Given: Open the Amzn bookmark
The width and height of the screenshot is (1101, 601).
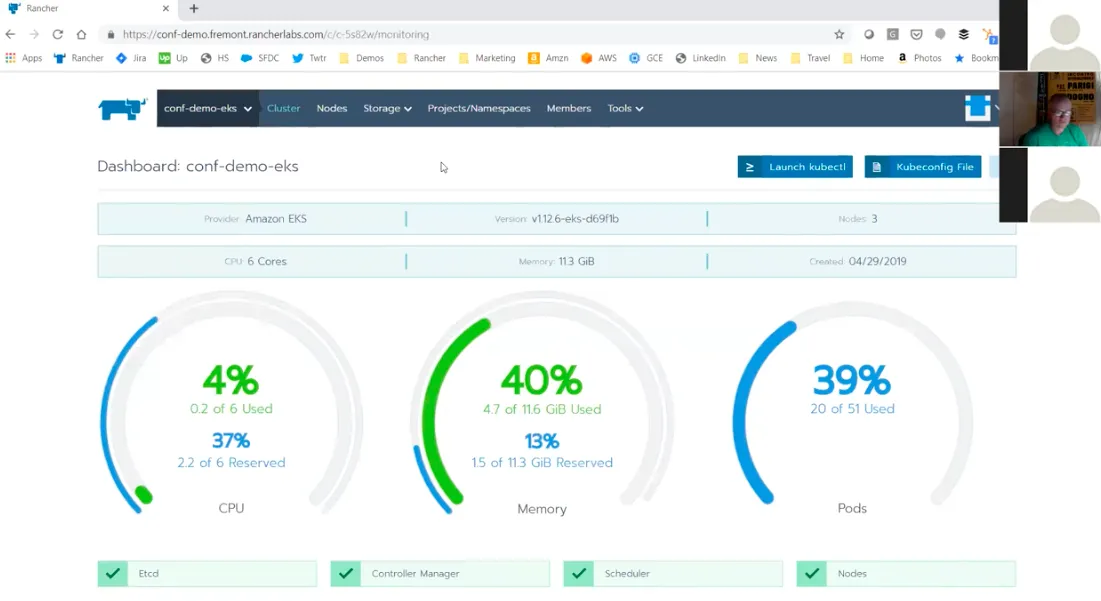Looking at the screenshot, I should 548,58.
